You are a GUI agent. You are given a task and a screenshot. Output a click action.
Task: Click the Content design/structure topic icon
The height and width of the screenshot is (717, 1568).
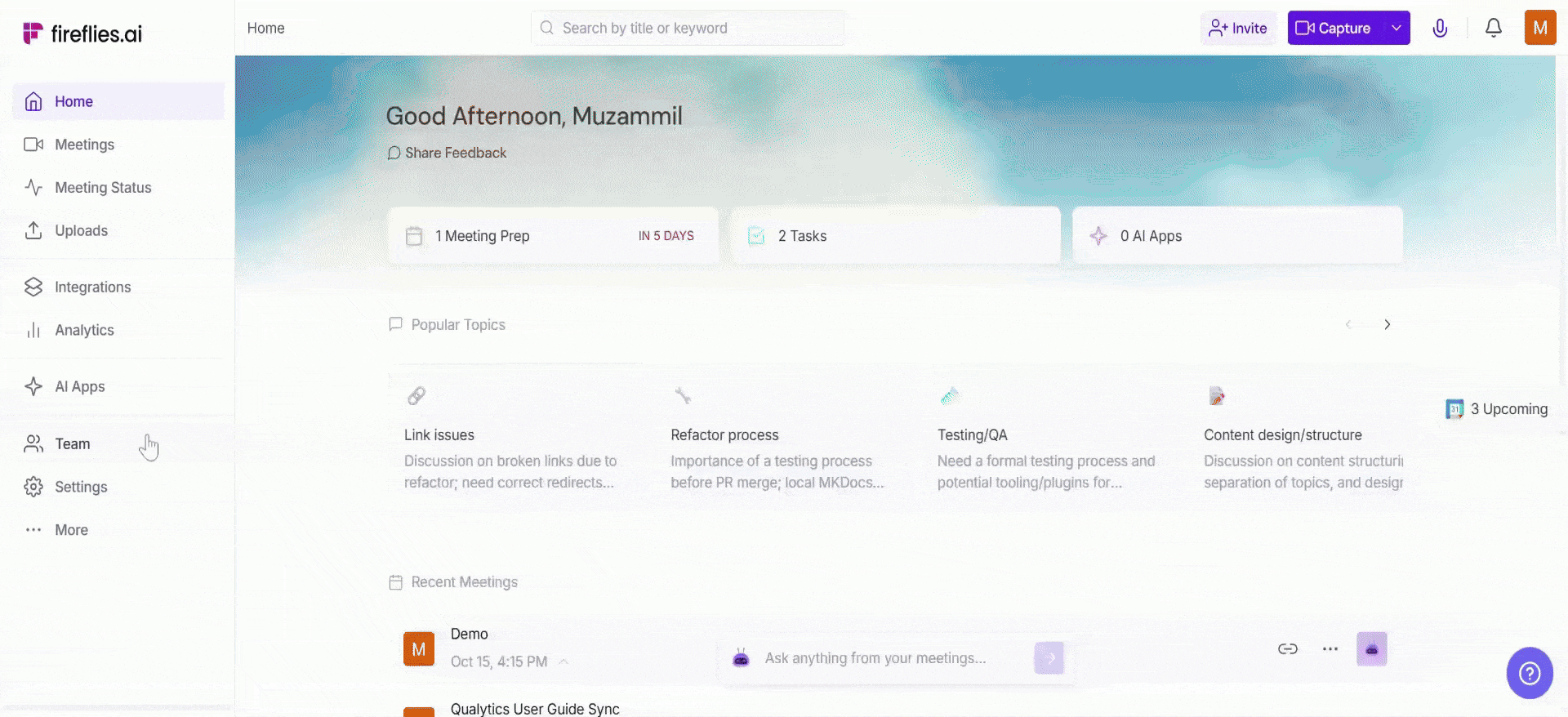tap(1217, 396)
